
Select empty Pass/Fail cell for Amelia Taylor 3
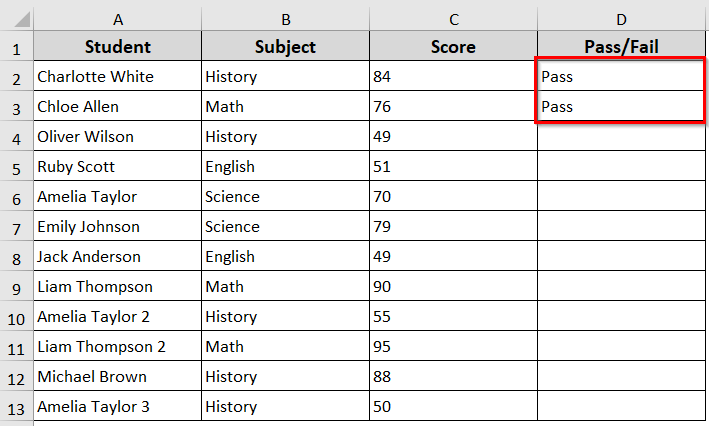pyautogui.click(x=621, y=407)
